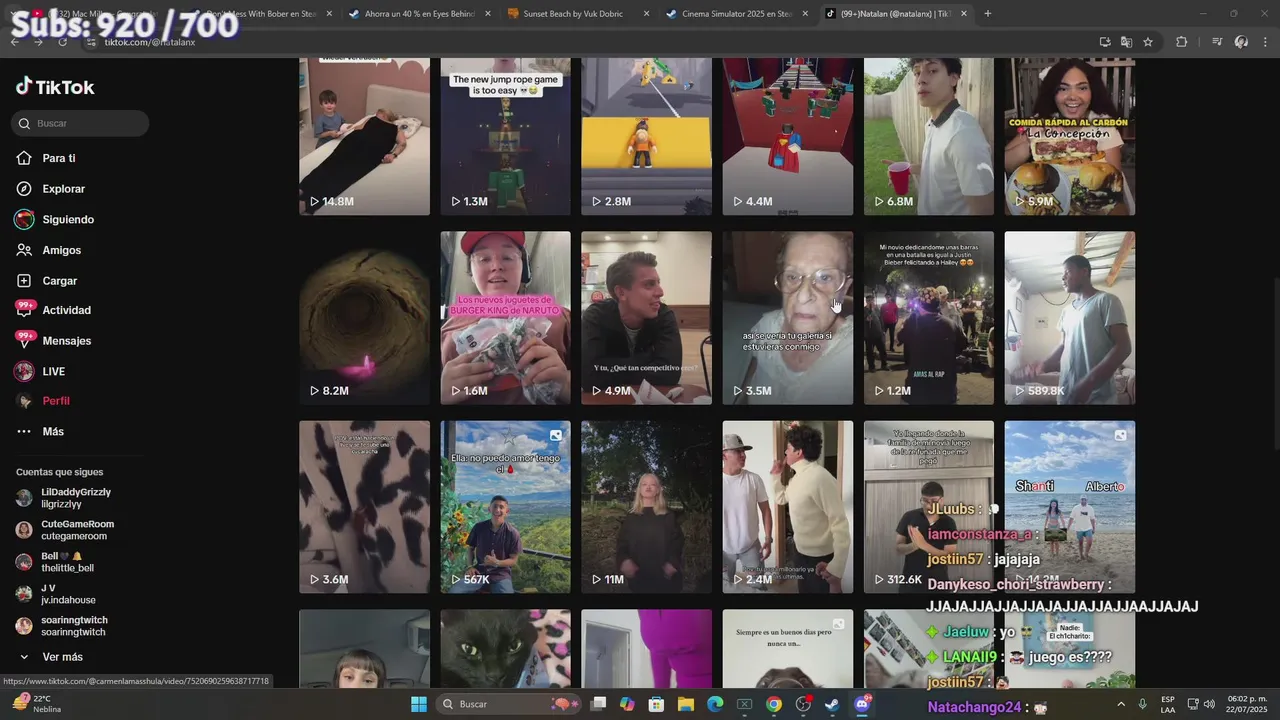Click taskbar Buscar search box
The width and height of the screenshot is (1280, 720).
coord(509,704)
